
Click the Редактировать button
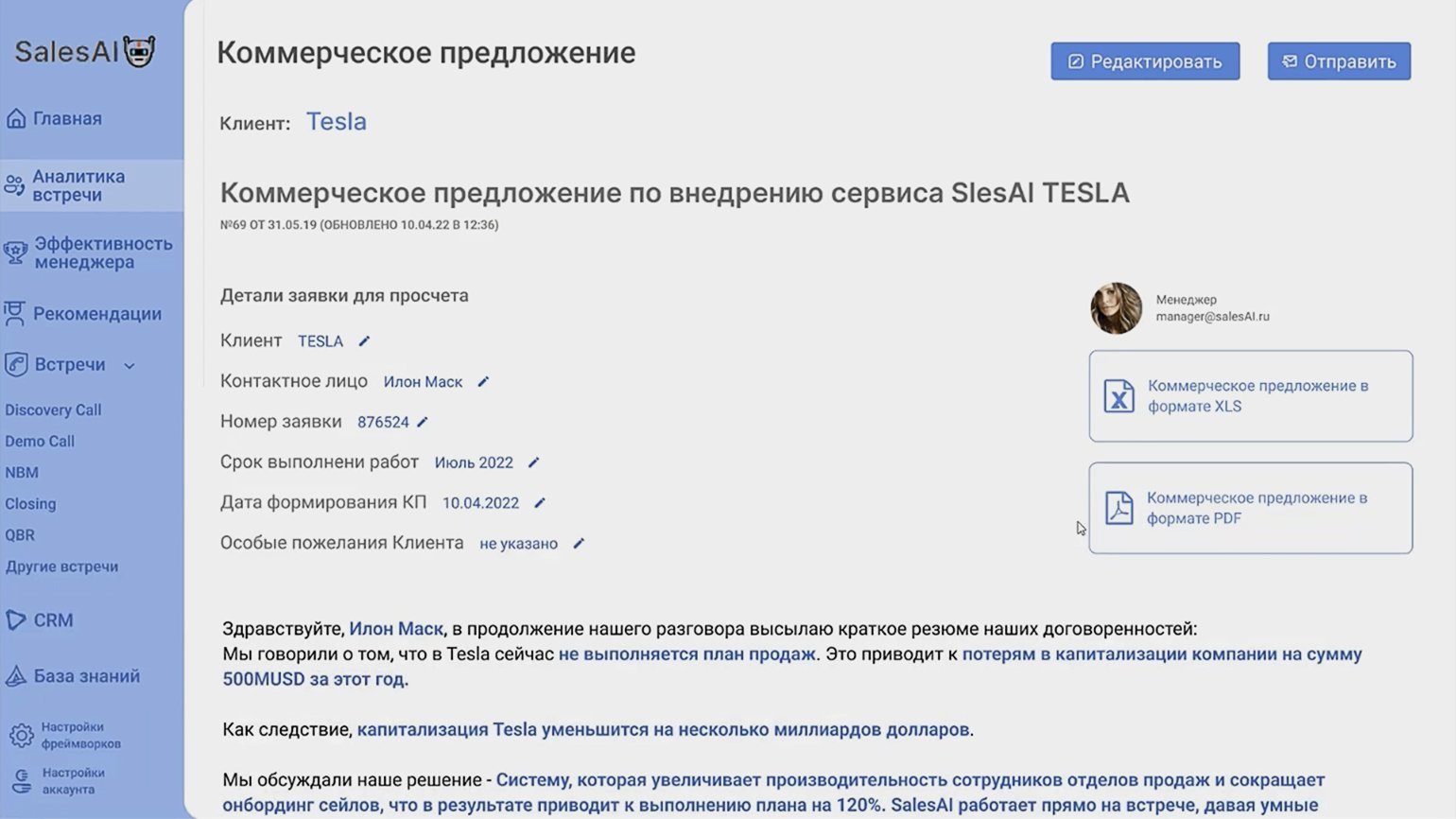[1145, 61]
